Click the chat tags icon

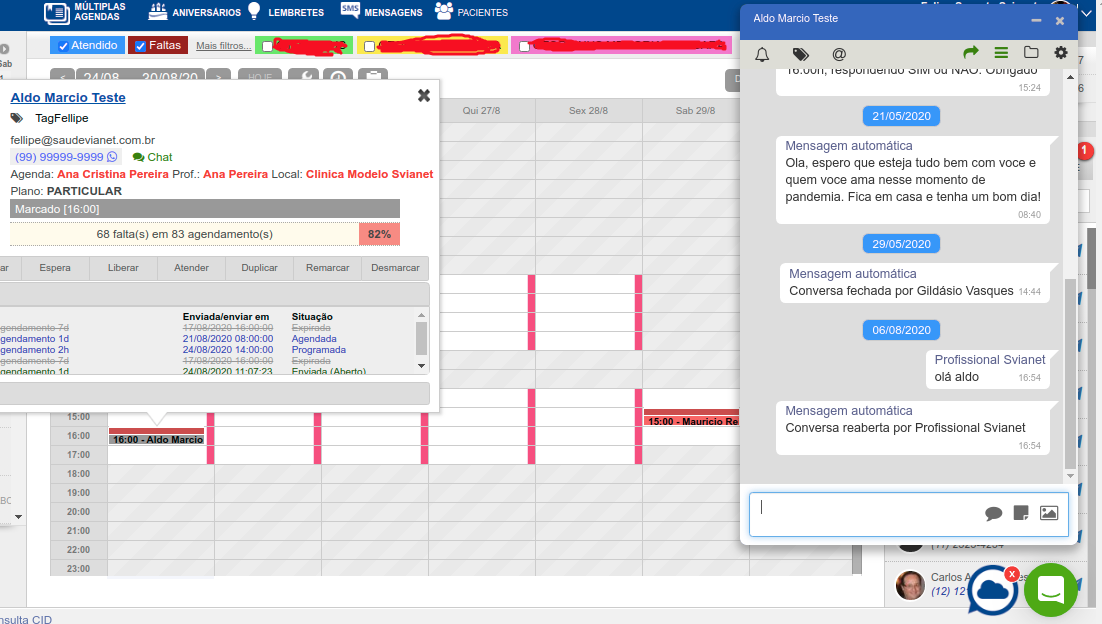[800, 54]
